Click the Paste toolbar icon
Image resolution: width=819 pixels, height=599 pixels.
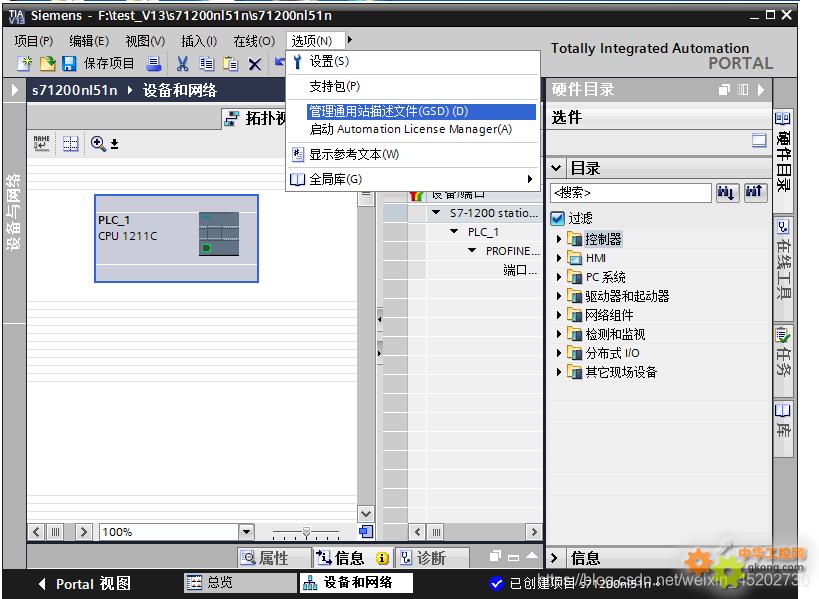pos(230,64)
